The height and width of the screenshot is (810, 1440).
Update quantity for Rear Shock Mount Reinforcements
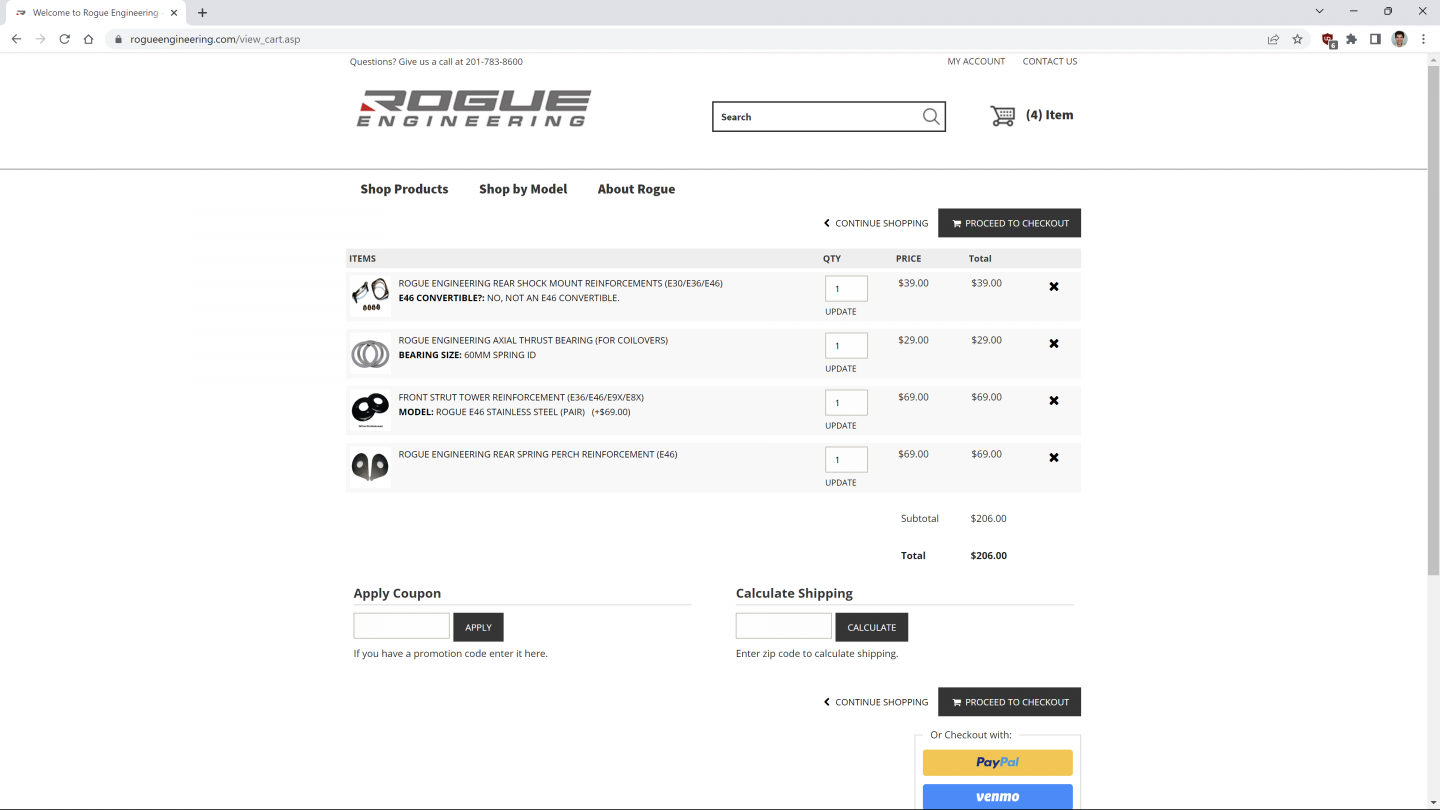(x=840, y=312)
